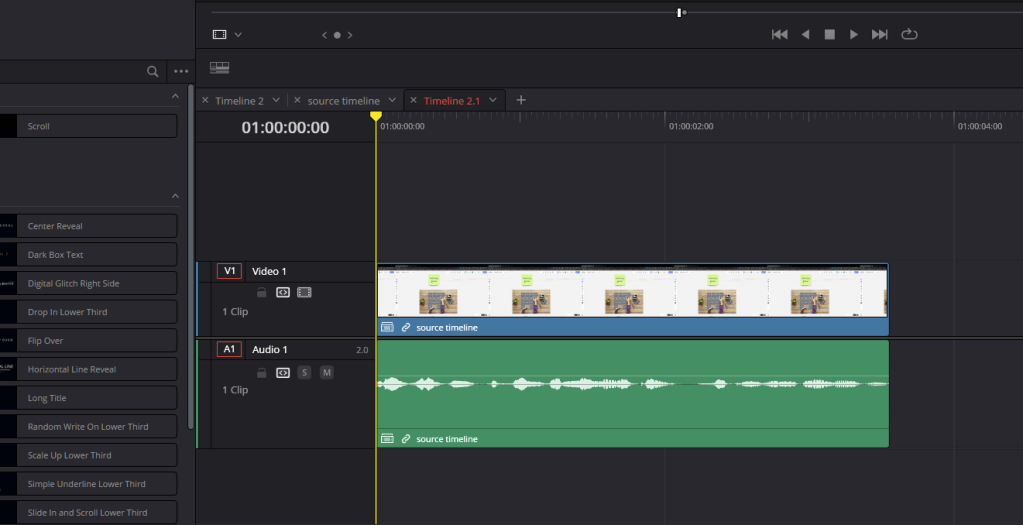Stop playback with the square button
The height and width of the screenshot is (525, 1023).
829,35
